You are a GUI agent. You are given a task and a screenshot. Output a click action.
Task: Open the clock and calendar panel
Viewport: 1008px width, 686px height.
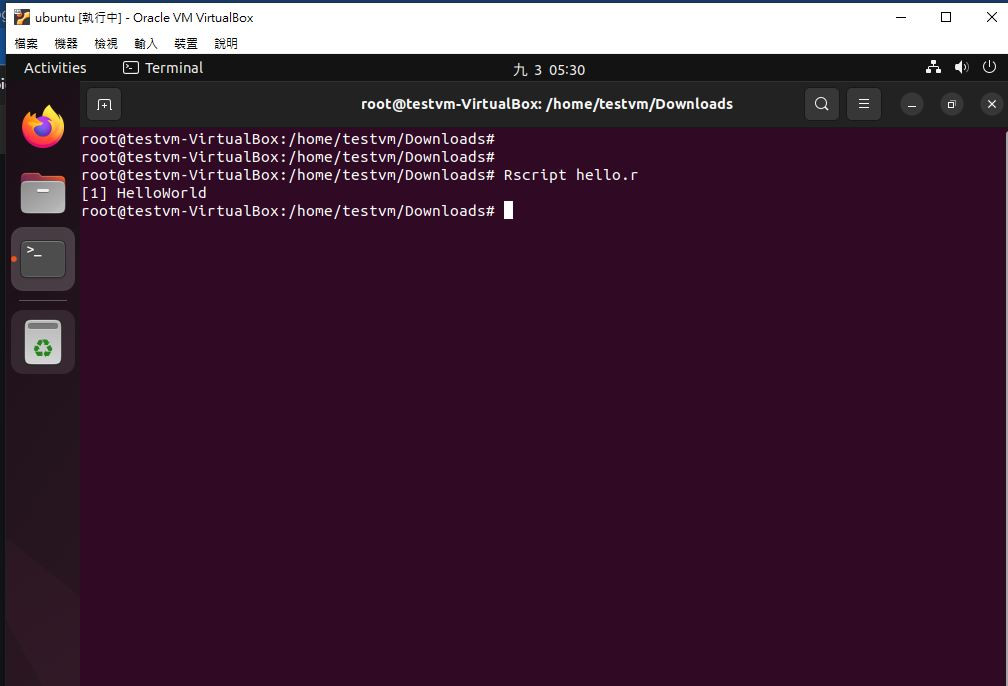pyautogui.click(x=549, y=69)
